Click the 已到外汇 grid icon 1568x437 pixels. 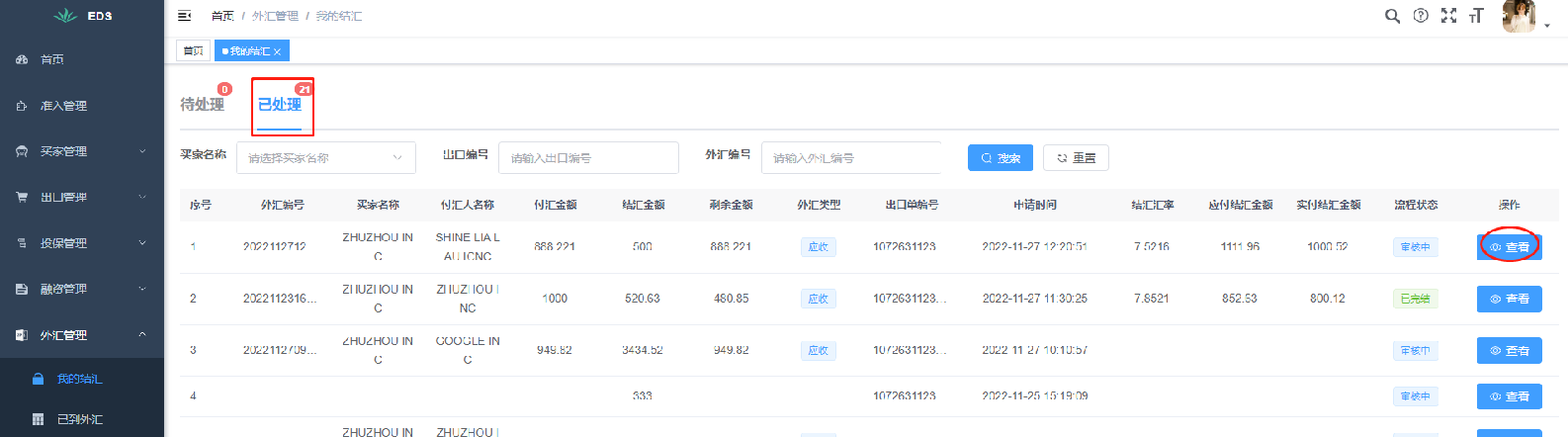(38, 419)
